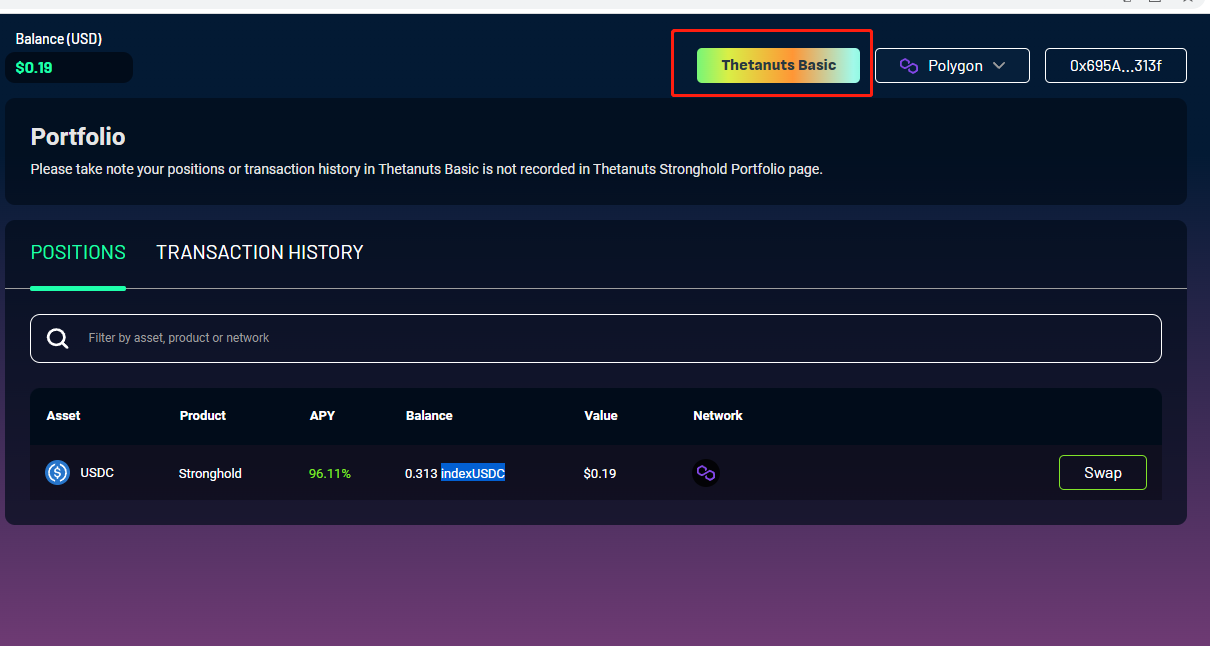Click the Thetanuts Basic gradient button
Viewport: 1210px width, 646px height.
[x=778, y=65]
